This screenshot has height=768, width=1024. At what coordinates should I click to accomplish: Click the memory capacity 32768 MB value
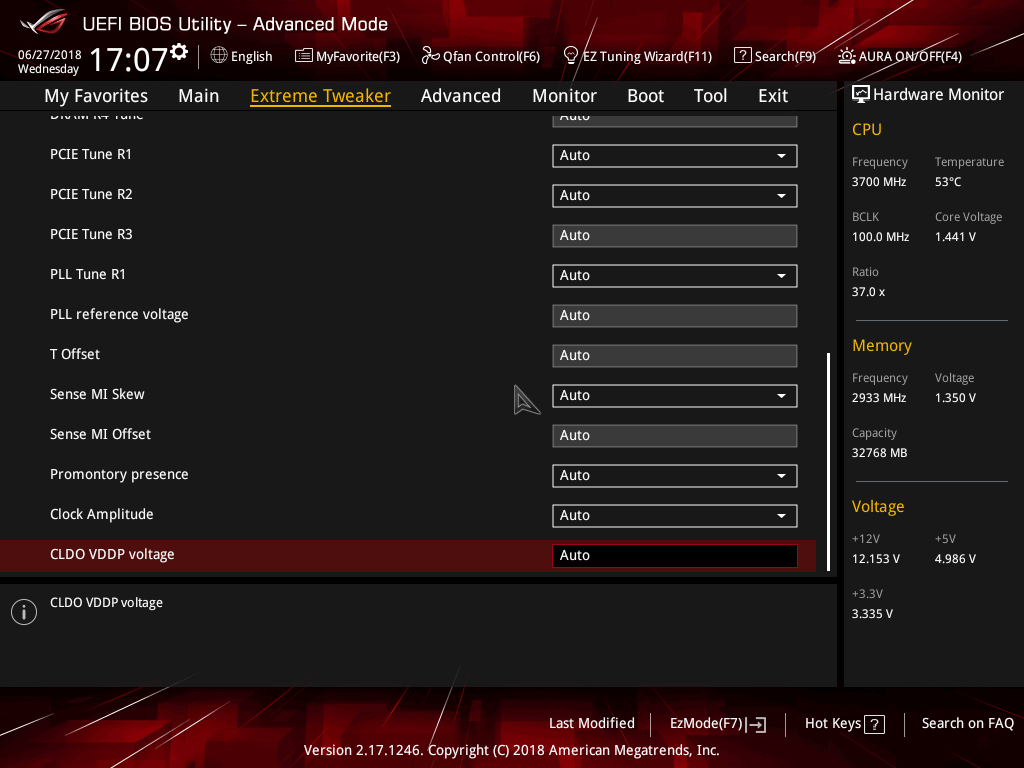click(x=879, y=453)
